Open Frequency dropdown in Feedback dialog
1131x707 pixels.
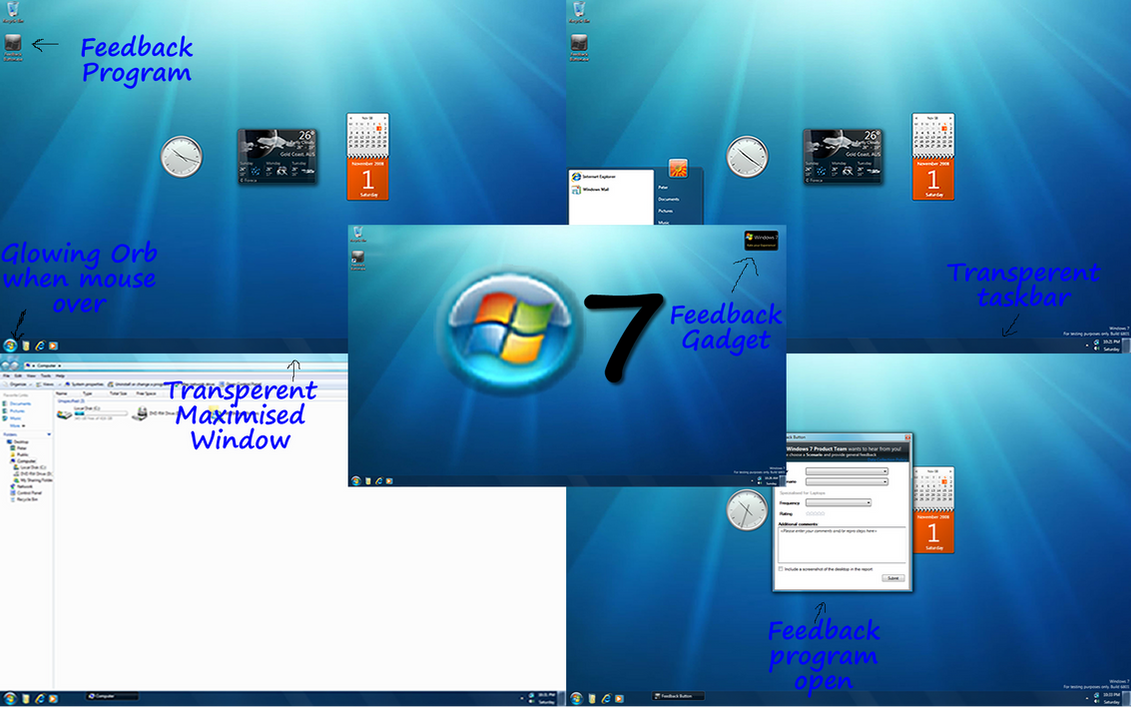click(838, 503)
